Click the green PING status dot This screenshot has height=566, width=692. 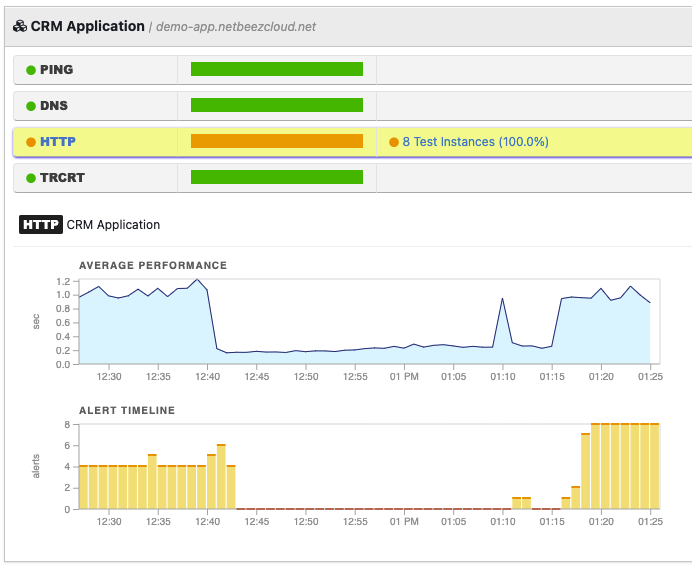[x=31, y=70]
